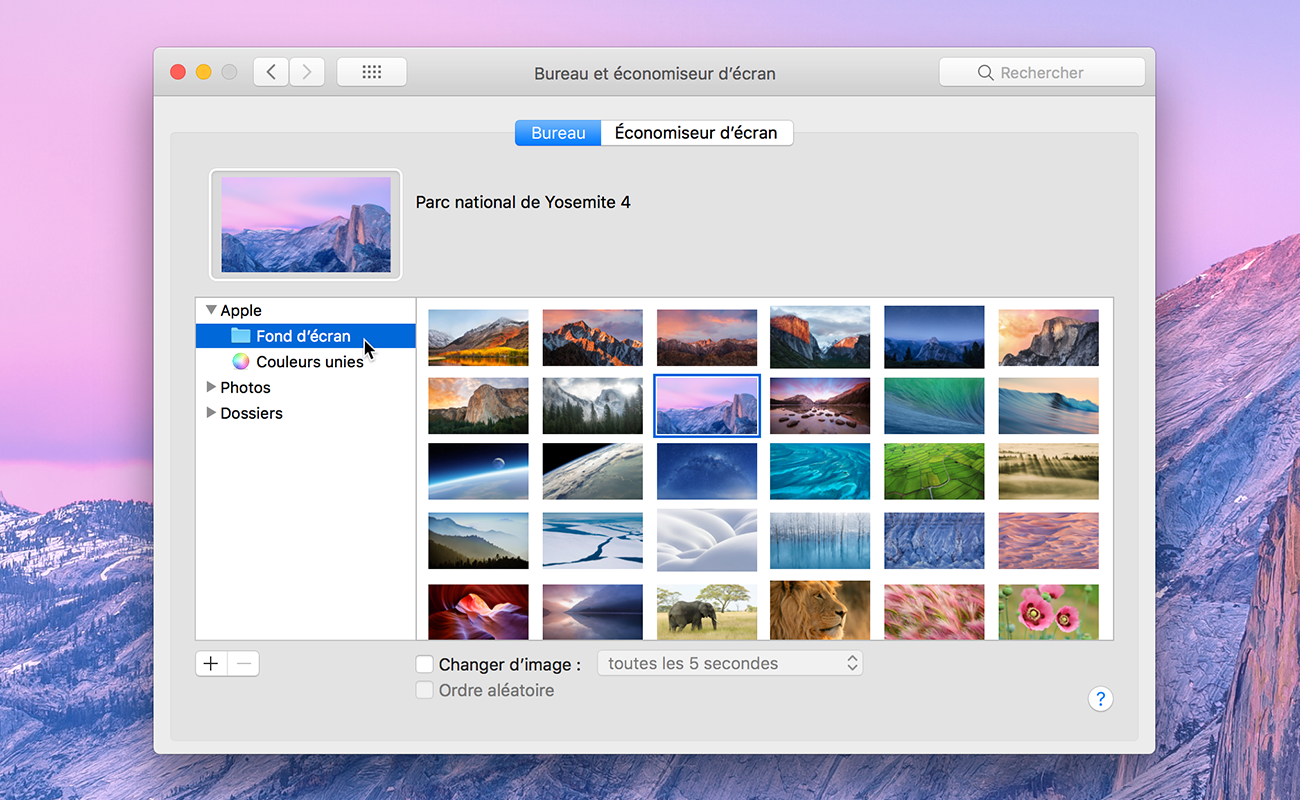
Task: Expand the Dossiers section
Action: coord(211,413)
